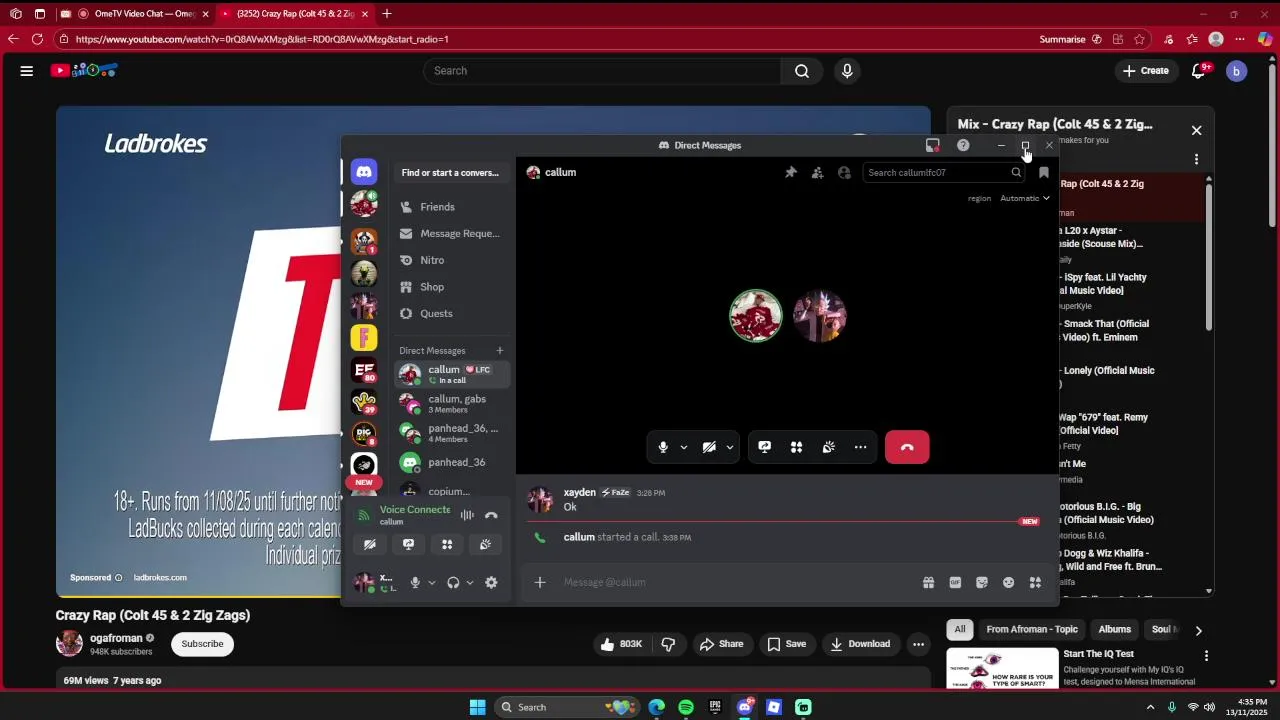Dislike the Crazy Rap video

coord(668,644)
